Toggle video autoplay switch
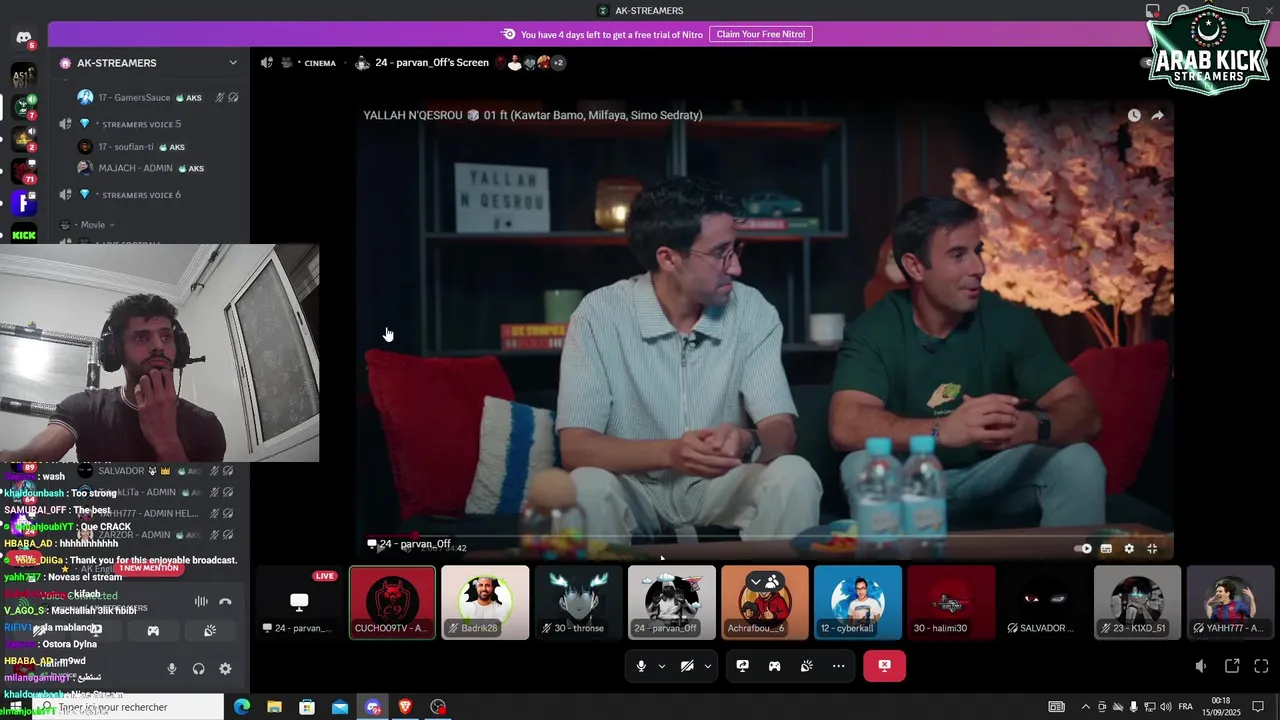This screenshot has width=1280, height=720. pyautogui.click(x=1083, y=548)
